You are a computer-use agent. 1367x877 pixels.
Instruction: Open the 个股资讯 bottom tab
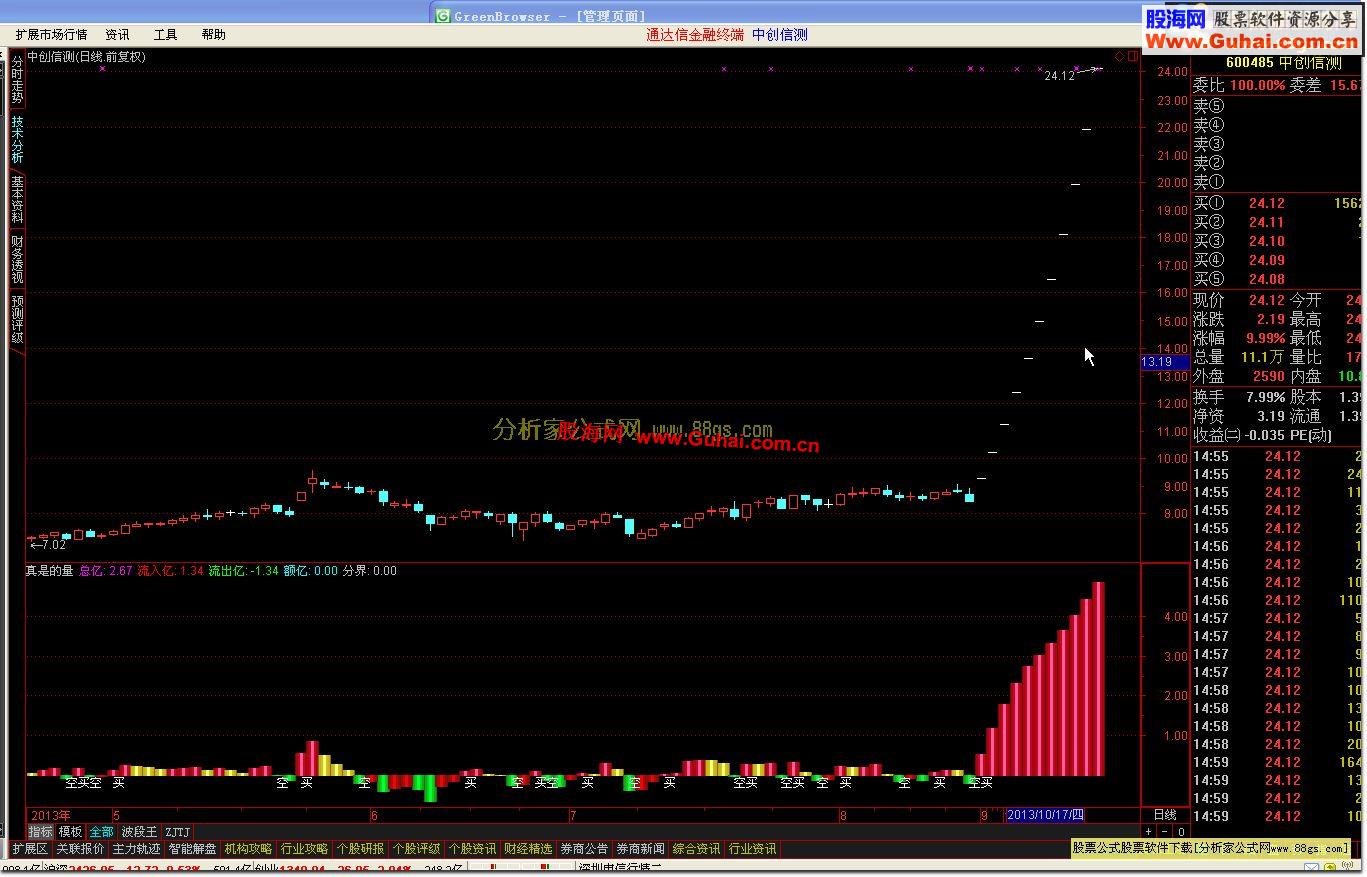pyautogui.click(x=472, y=849)
